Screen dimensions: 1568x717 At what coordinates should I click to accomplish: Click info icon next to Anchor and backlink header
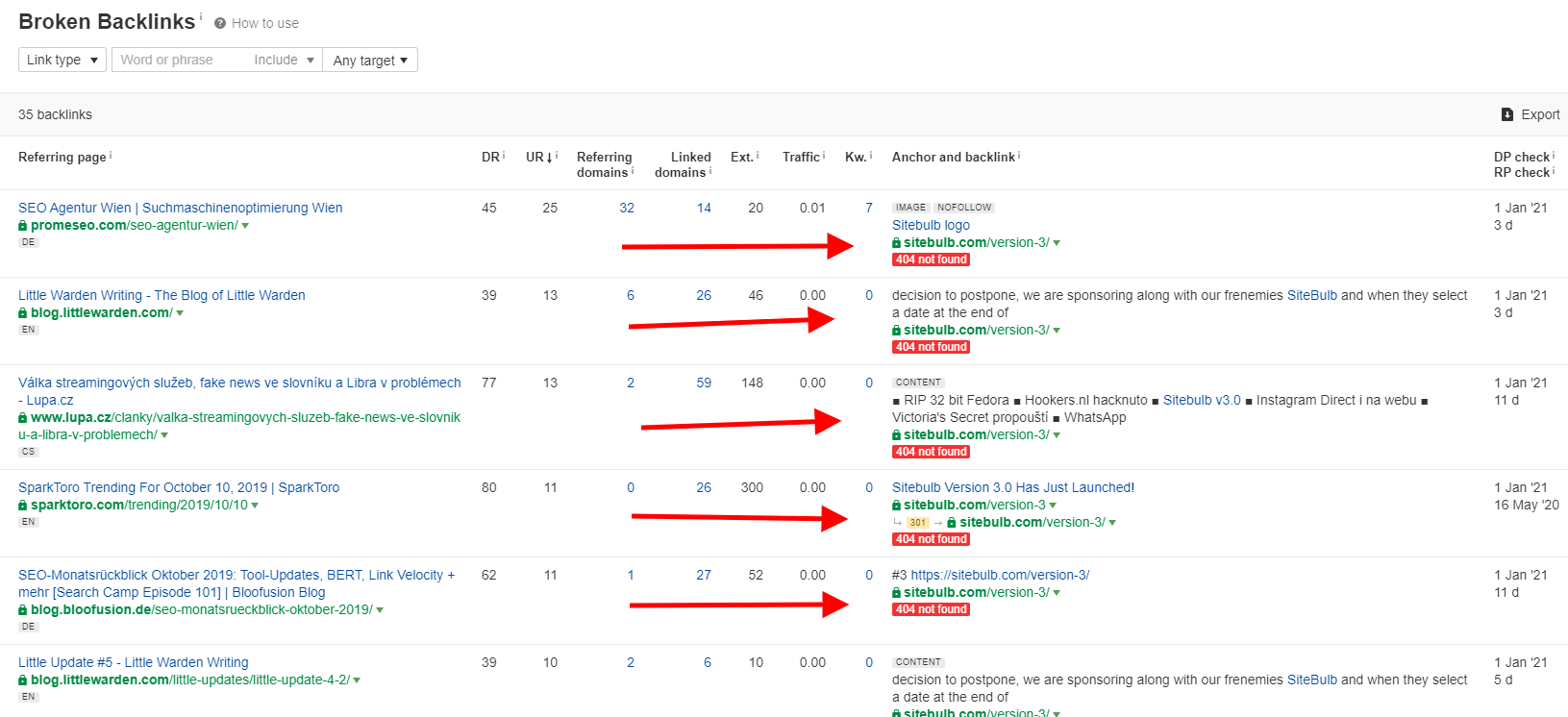coord(1019,155)
